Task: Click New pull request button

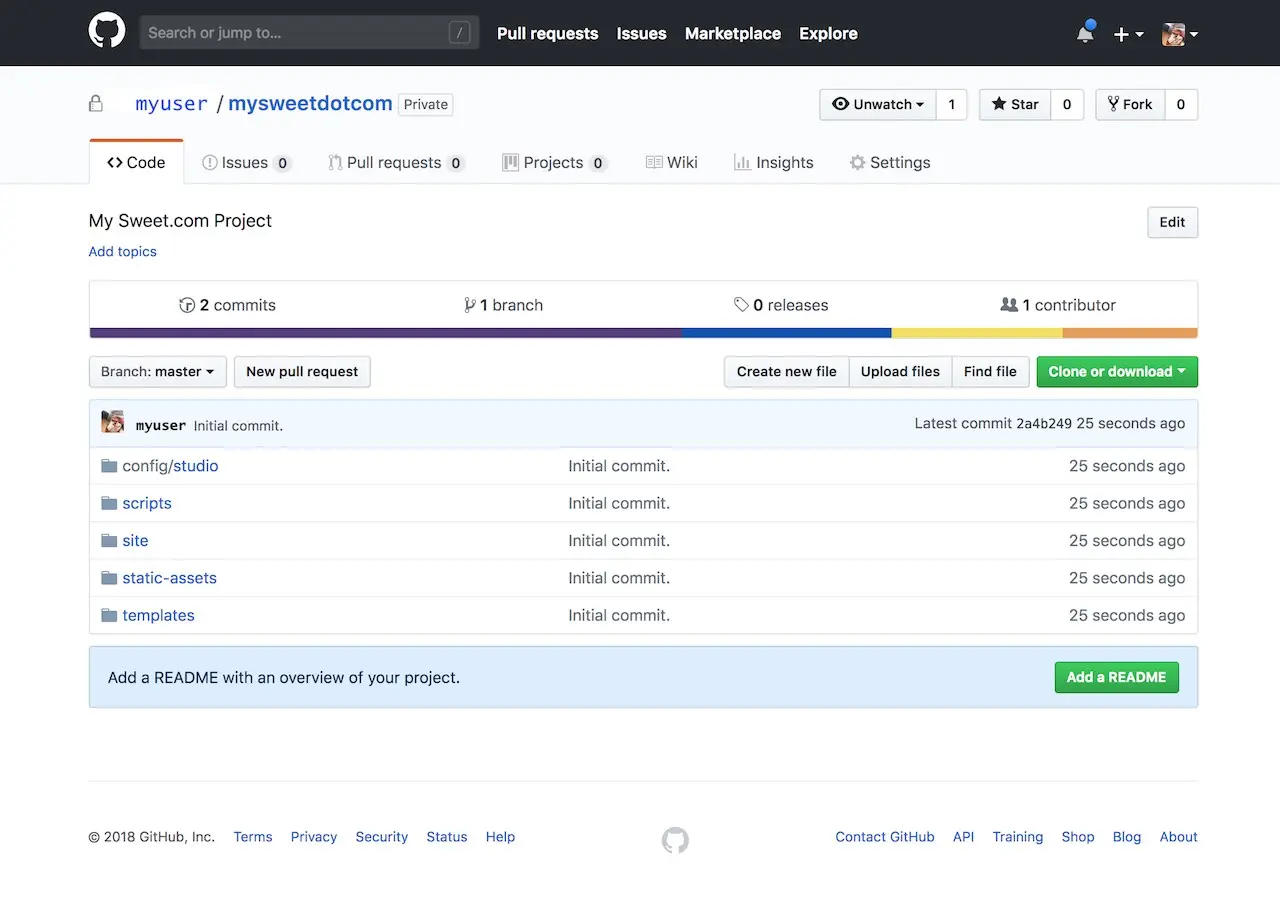Action: pos(302,371)
